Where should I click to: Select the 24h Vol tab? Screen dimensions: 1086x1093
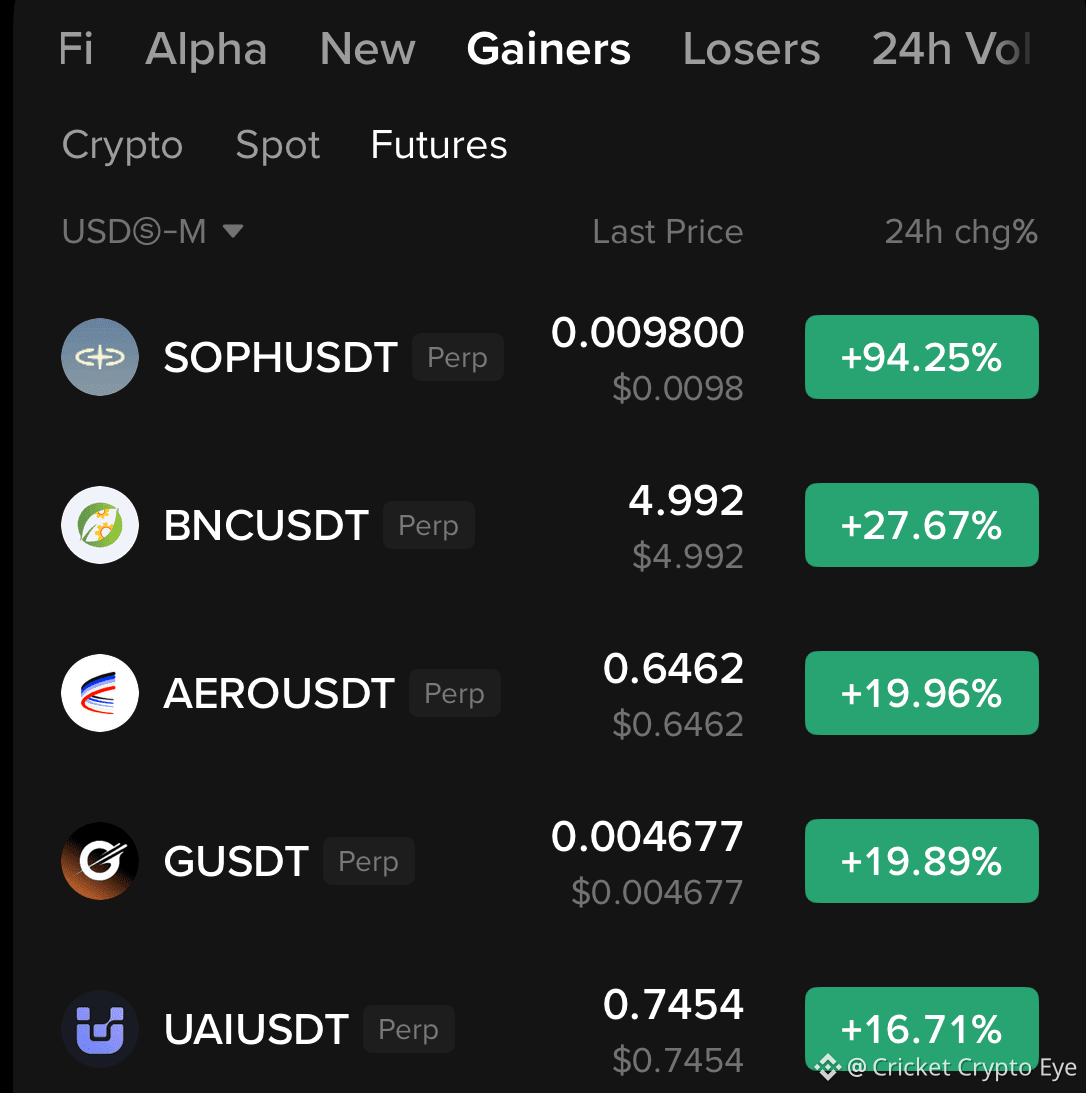(x=951, y=49)
